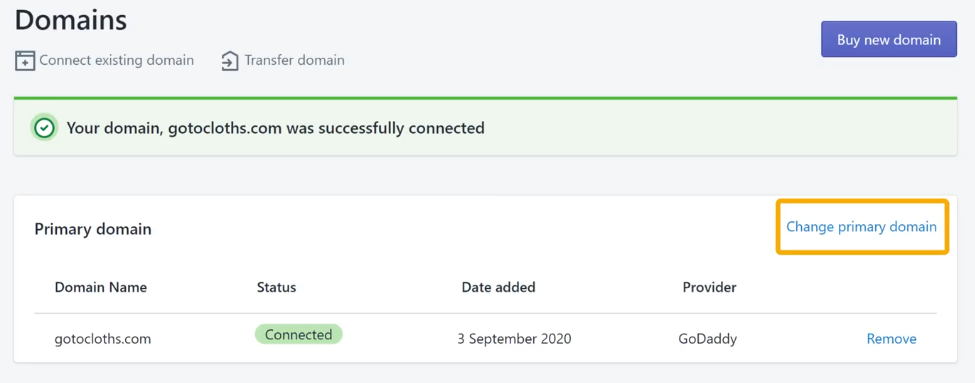Click the Transfer domain arrow icon
This screenshot has width=975, height=383.
click(x=230, y=61)
